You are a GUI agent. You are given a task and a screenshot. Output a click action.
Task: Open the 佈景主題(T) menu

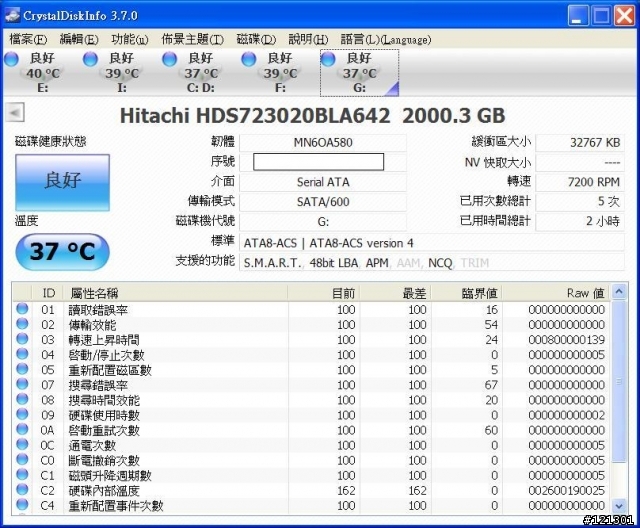tap(192, 40)
